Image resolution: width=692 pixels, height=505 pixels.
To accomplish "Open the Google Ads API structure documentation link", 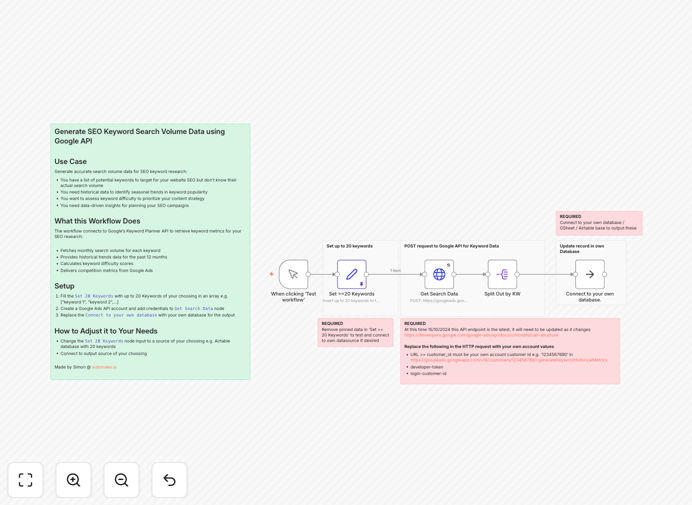I will click(x=481, y=335).
